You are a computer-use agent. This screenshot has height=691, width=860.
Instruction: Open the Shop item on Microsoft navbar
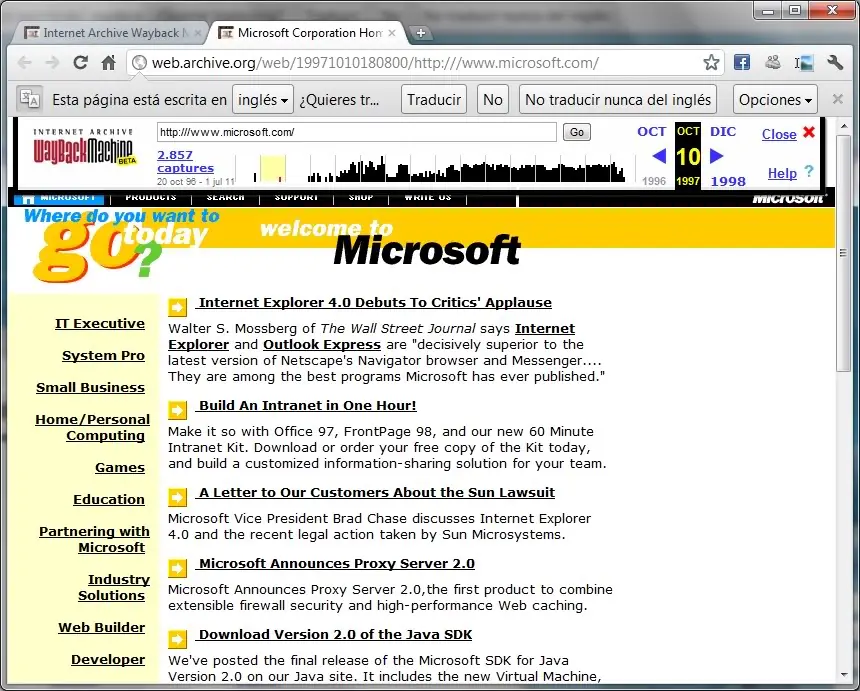(360, 197)
